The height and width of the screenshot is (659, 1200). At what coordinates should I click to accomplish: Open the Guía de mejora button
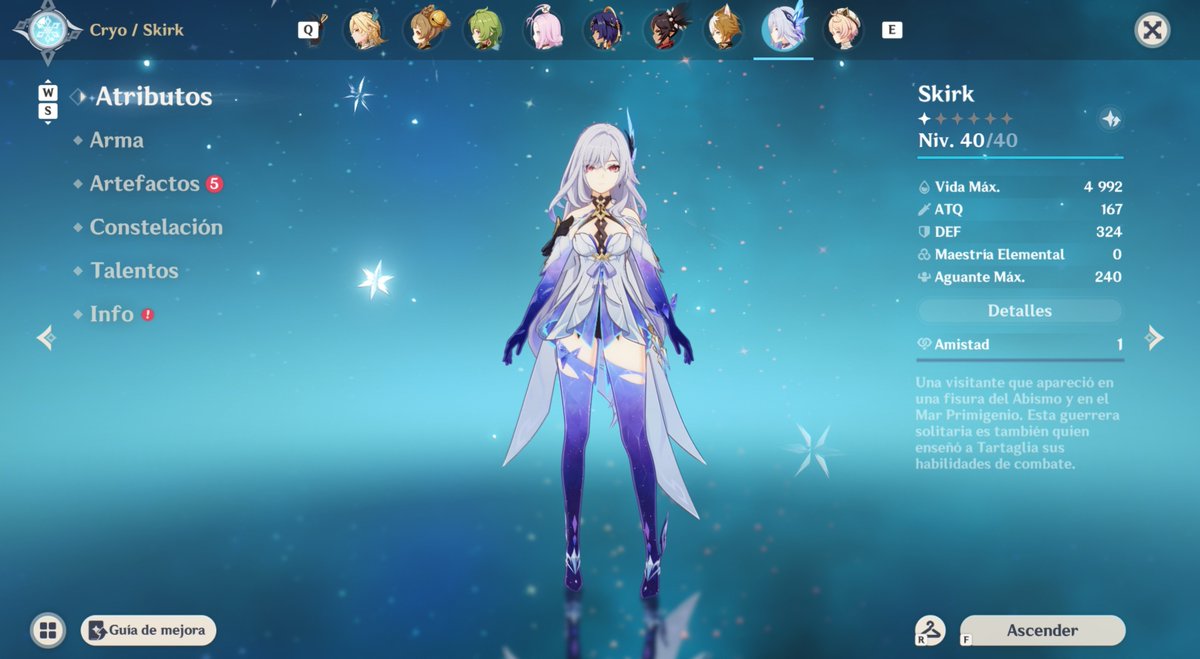(148, 630)
